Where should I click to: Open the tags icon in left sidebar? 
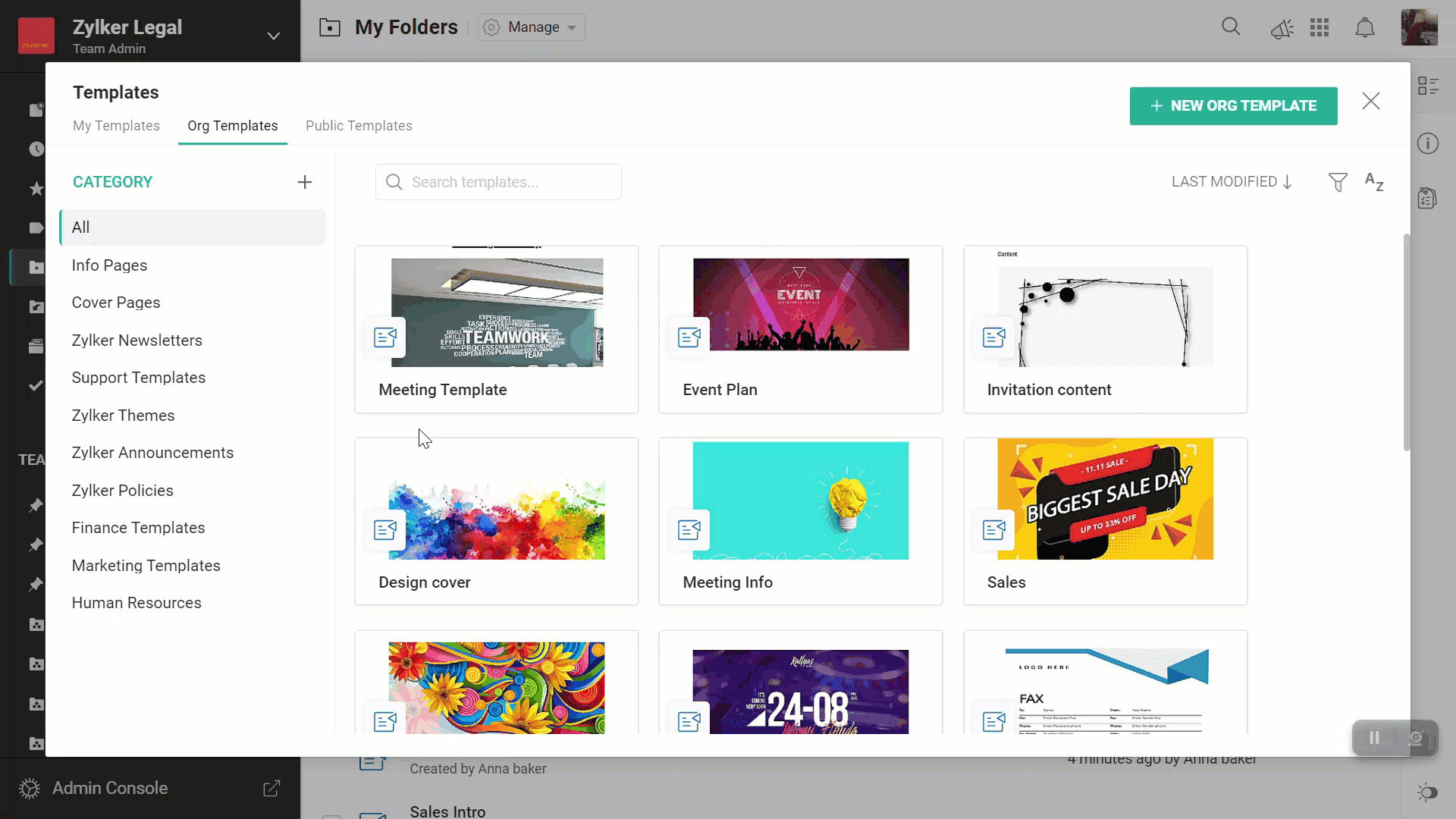pyautogui.click(x=36, y=227)
